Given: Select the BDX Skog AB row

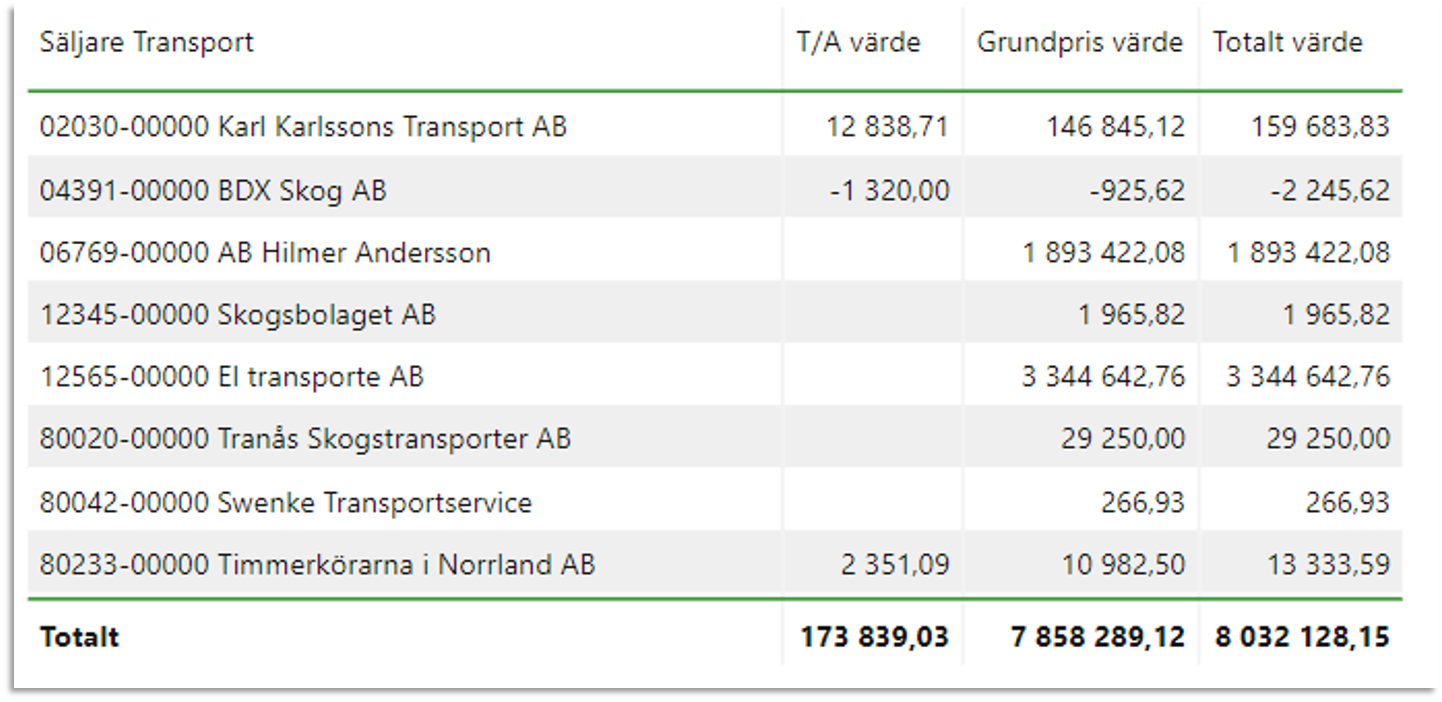Looking at the screenshot, I should pos(715,189).
